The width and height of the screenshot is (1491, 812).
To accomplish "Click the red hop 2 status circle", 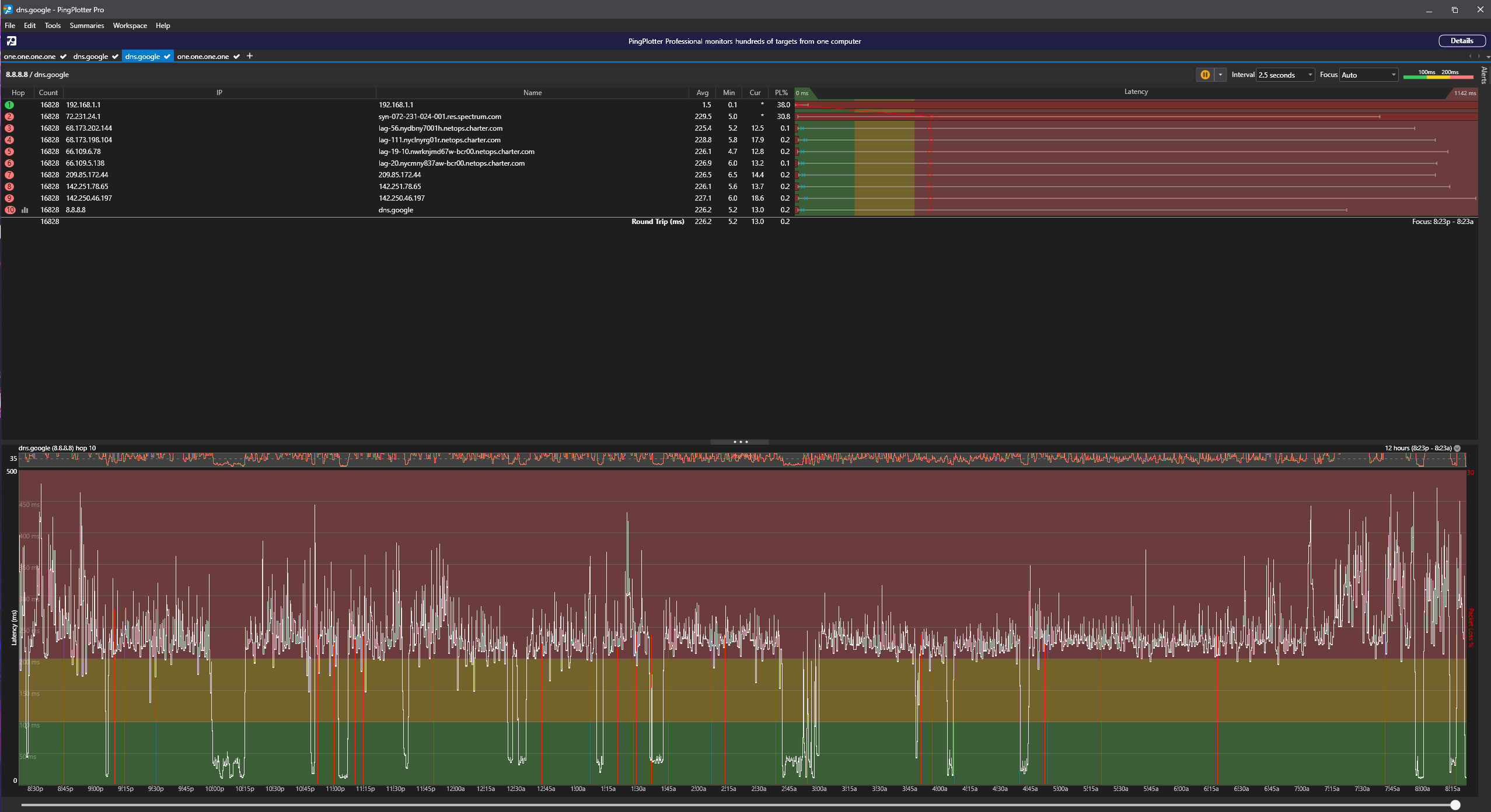I will (9, 117).
